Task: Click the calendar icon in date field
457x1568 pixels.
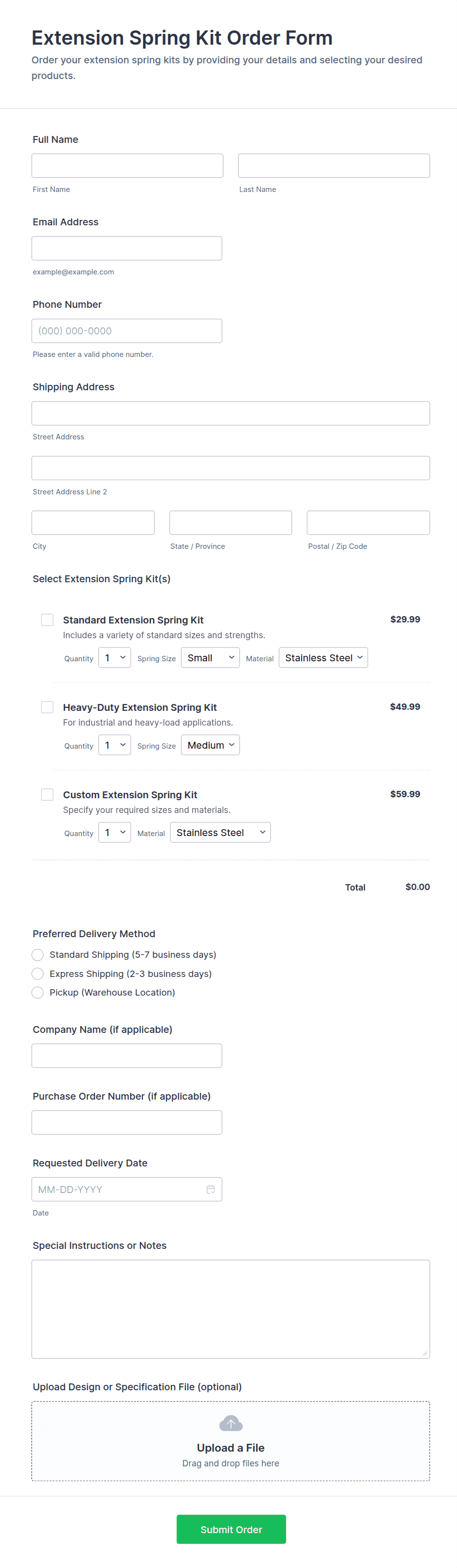Action: point(210,1189)
